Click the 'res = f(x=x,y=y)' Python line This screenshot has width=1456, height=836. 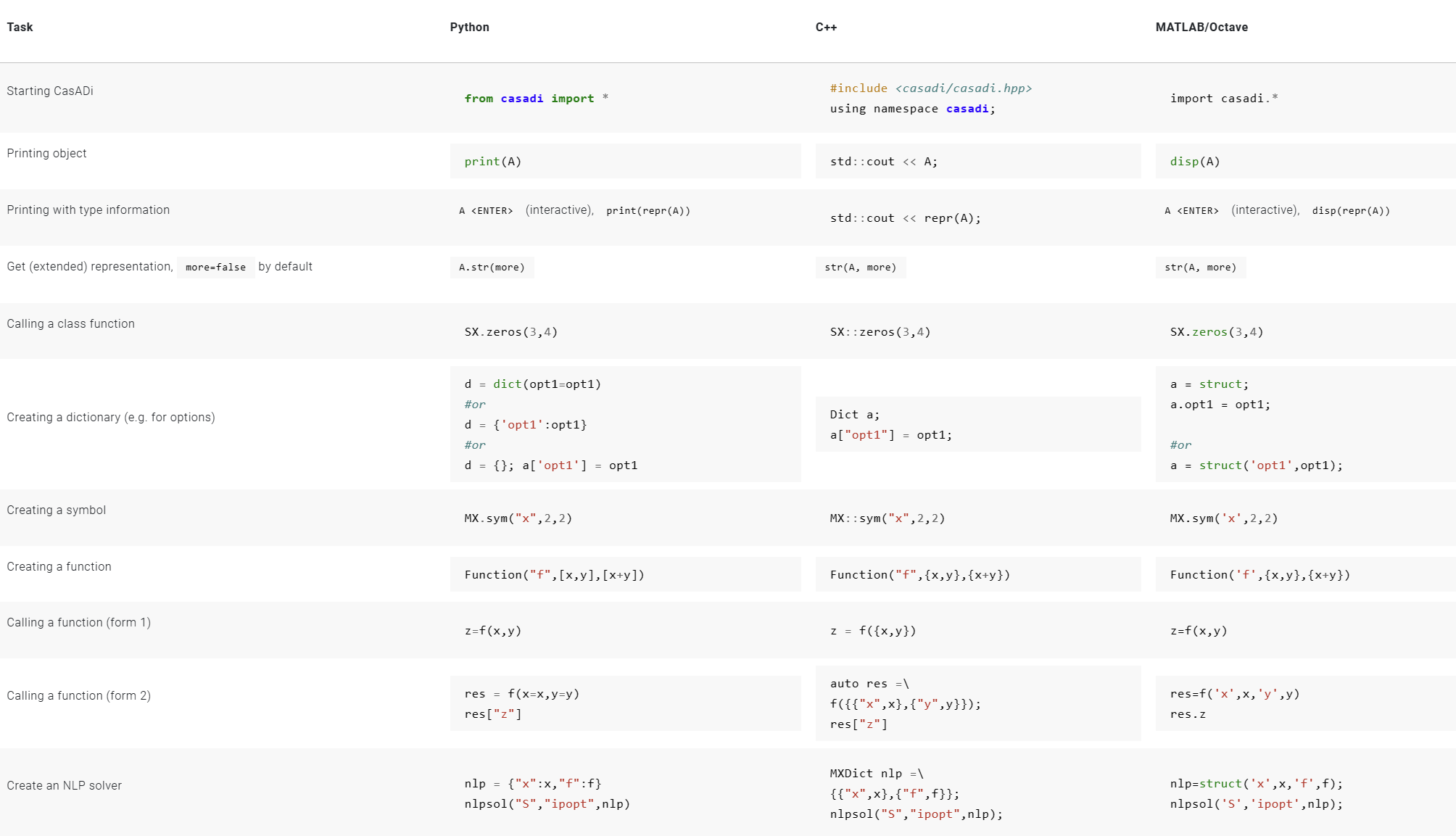[521, 694]
